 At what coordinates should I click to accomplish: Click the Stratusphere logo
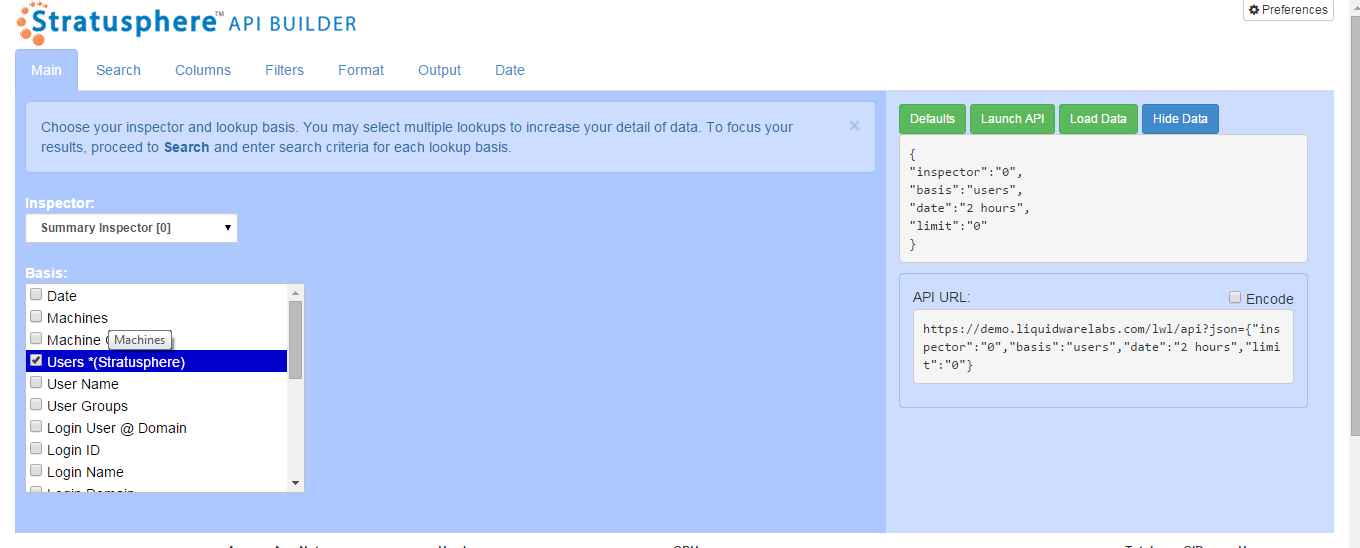pos(187,23)
